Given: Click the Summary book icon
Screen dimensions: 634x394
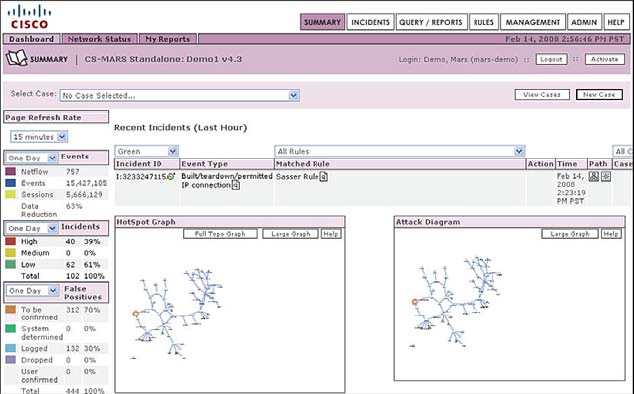Looking at the screenshot, I should 17,58.
